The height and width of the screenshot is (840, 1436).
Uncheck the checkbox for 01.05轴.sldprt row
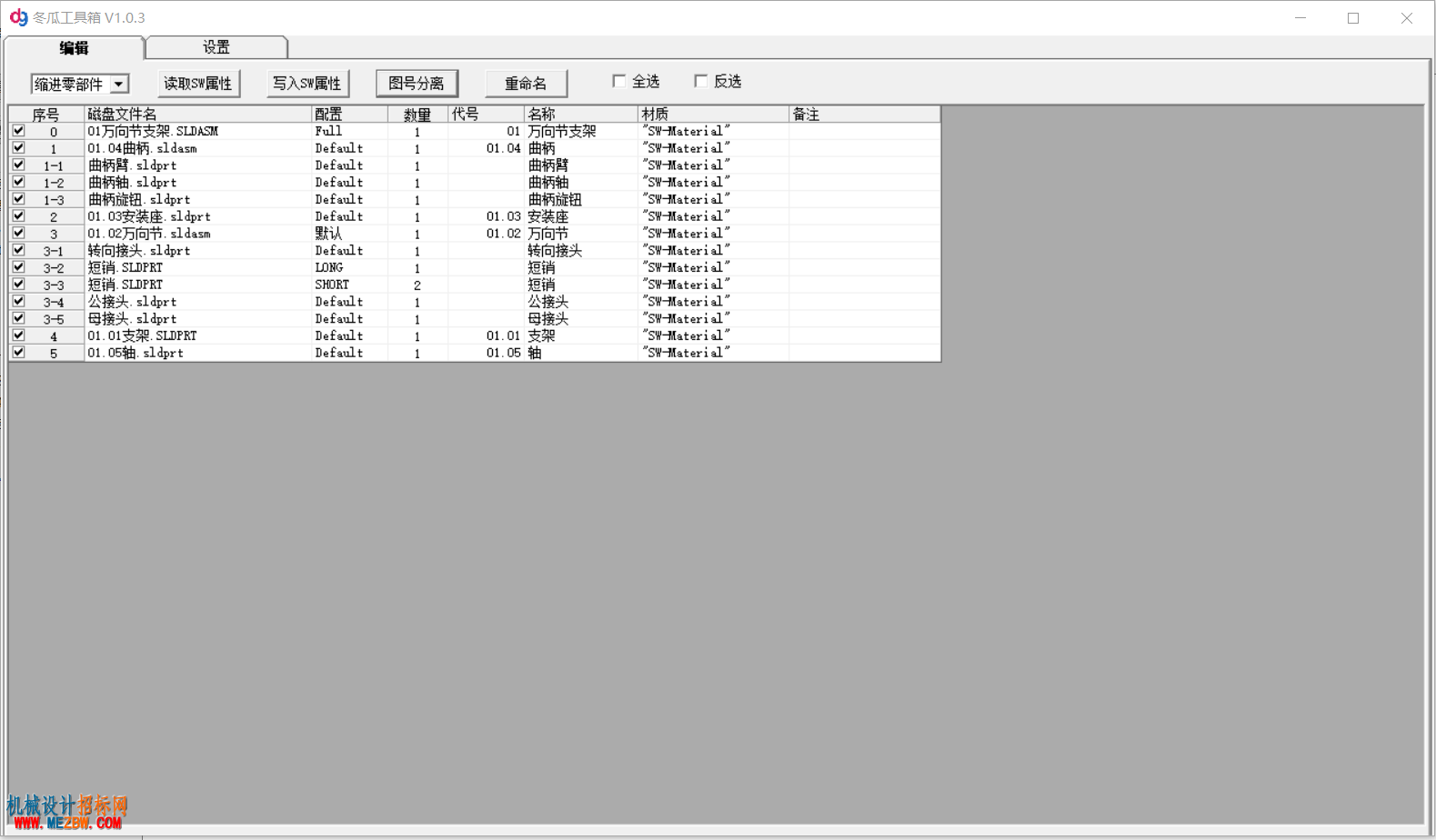18,353
